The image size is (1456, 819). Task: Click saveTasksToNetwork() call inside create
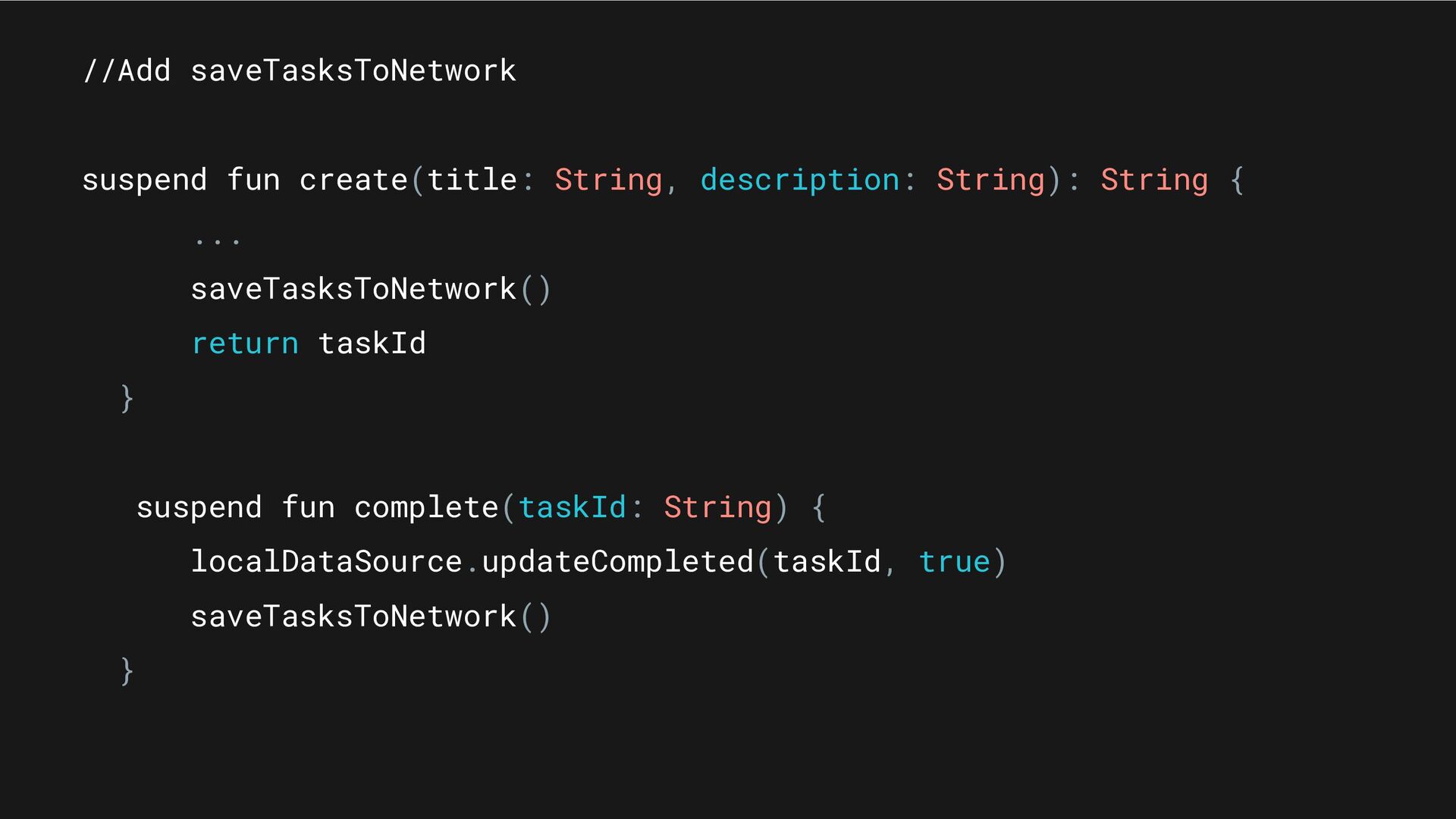[371, 289]
